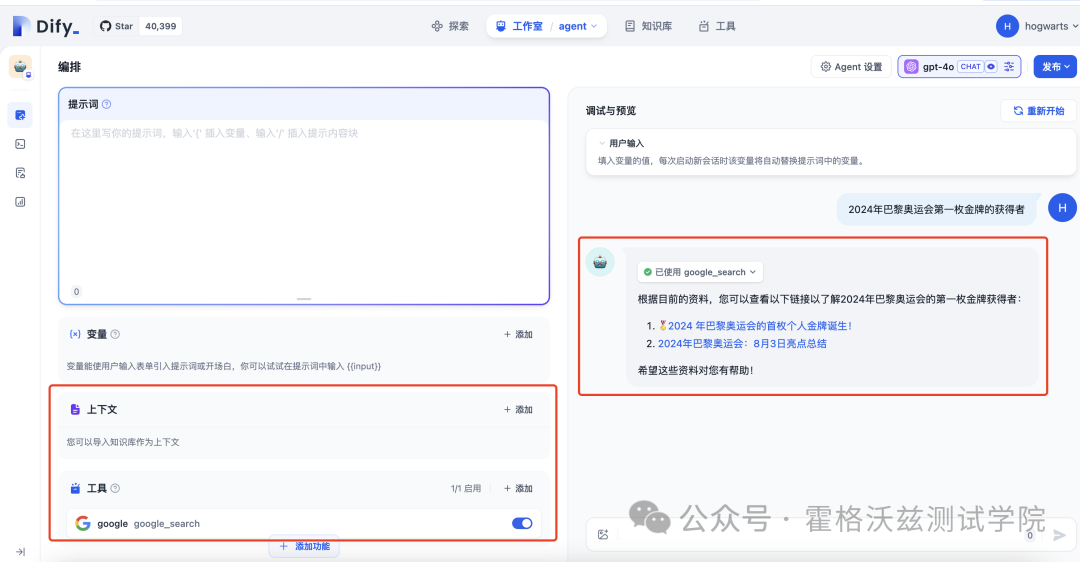Expand the hogwarts account menu
1080x562 pixels.
point(1051,26)
